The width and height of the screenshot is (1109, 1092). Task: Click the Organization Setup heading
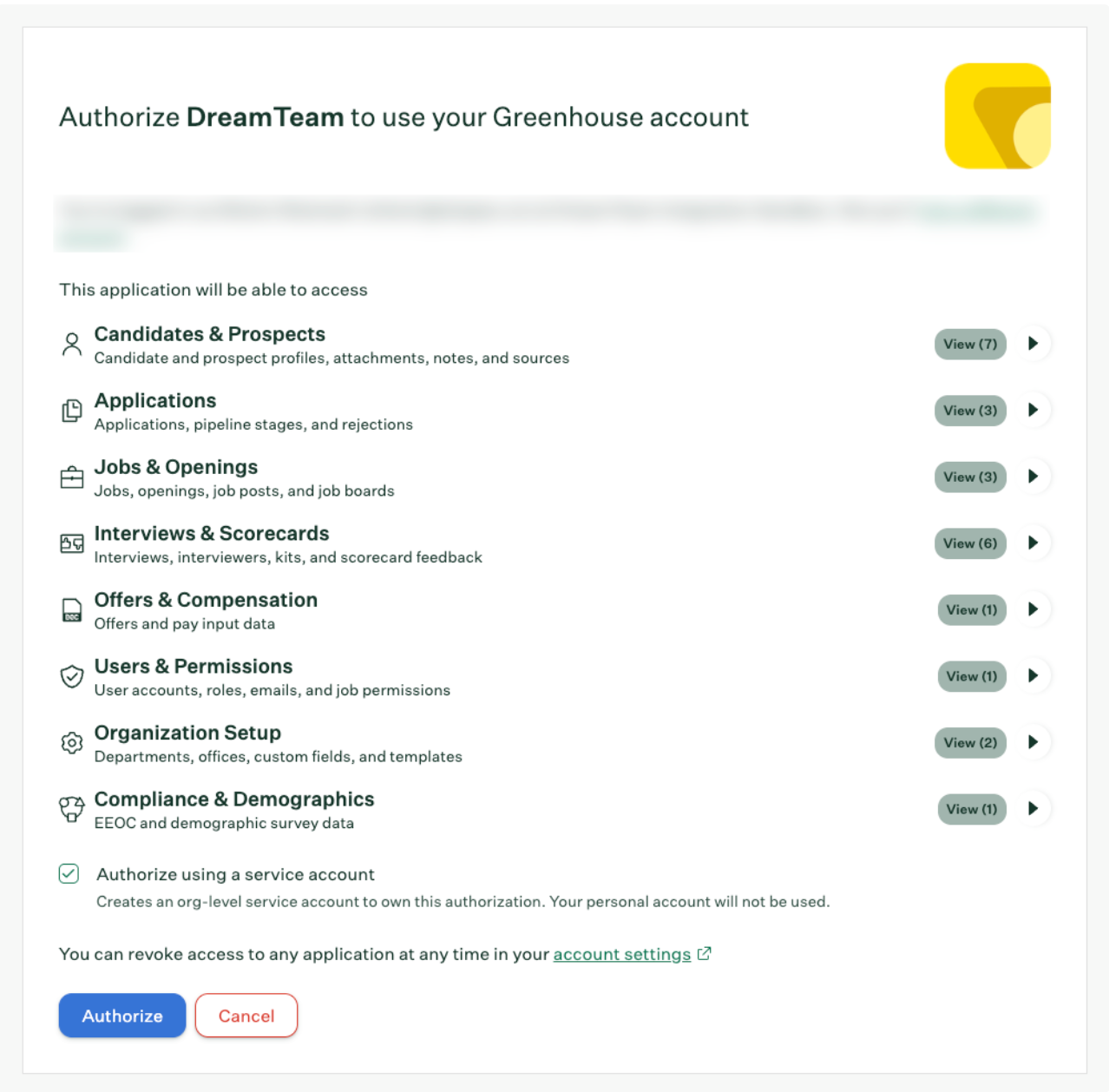187,733
